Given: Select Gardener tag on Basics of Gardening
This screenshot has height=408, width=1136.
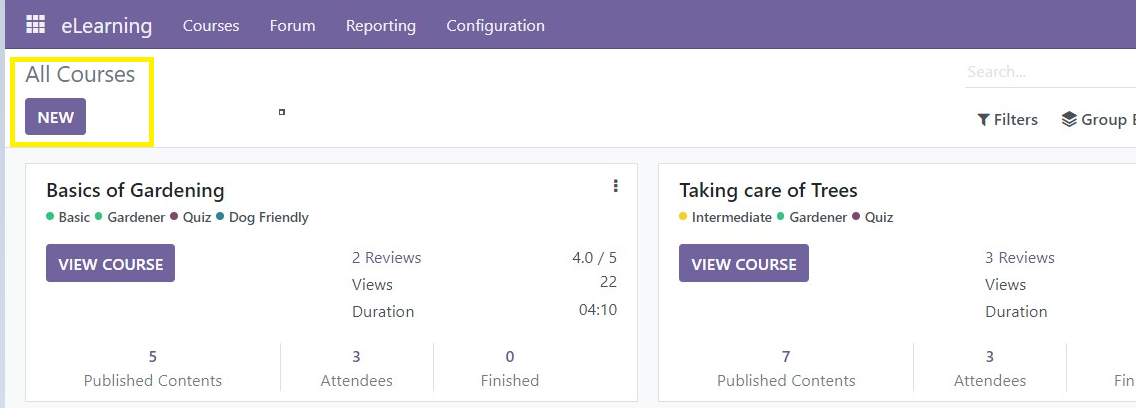Looking at the screenshot, I should click(130, 217).
